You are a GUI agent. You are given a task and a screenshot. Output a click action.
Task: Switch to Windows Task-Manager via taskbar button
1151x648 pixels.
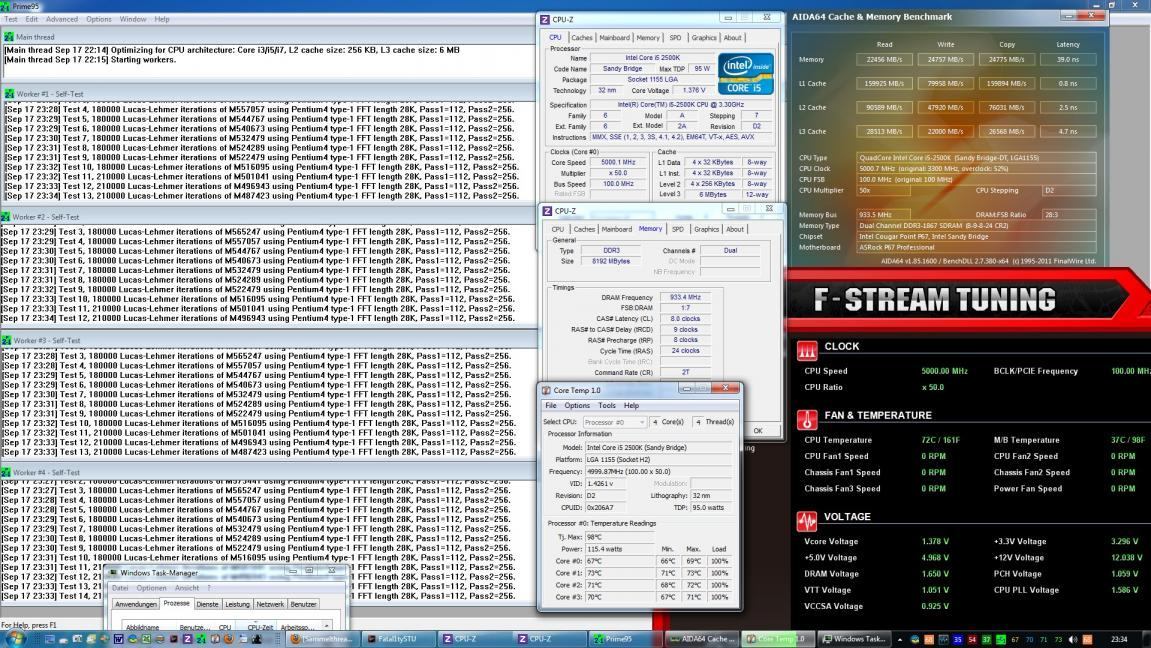pos(855,639)
